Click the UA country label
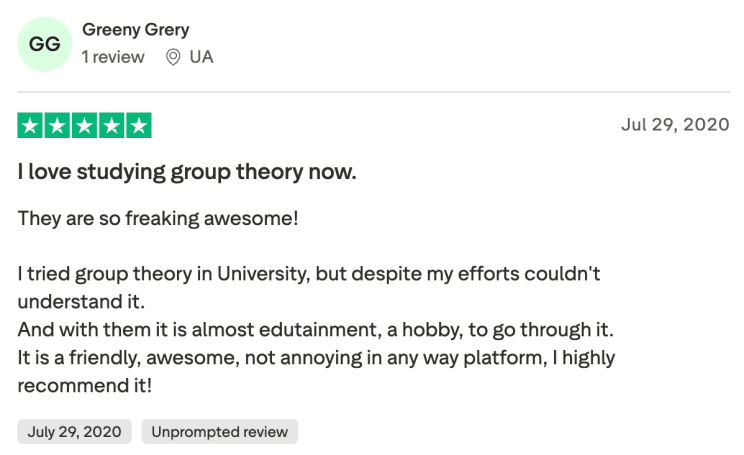This screenshot has height=455, width=744. point(201,57)
